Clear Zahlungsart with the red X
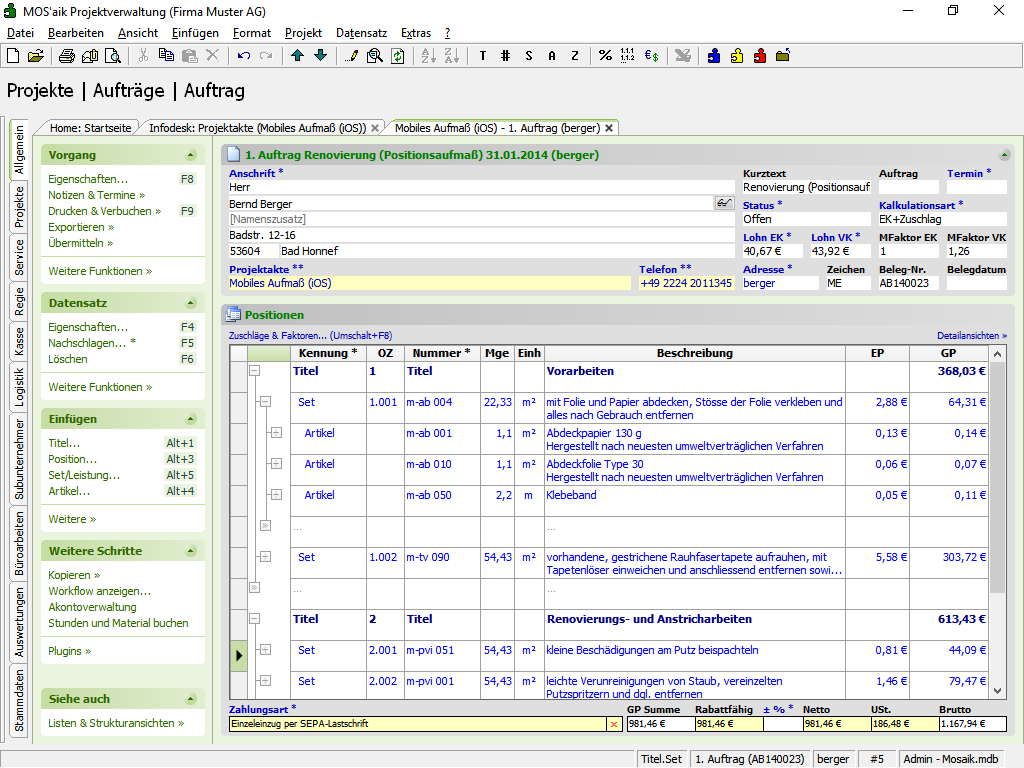 tap(614, 724)
